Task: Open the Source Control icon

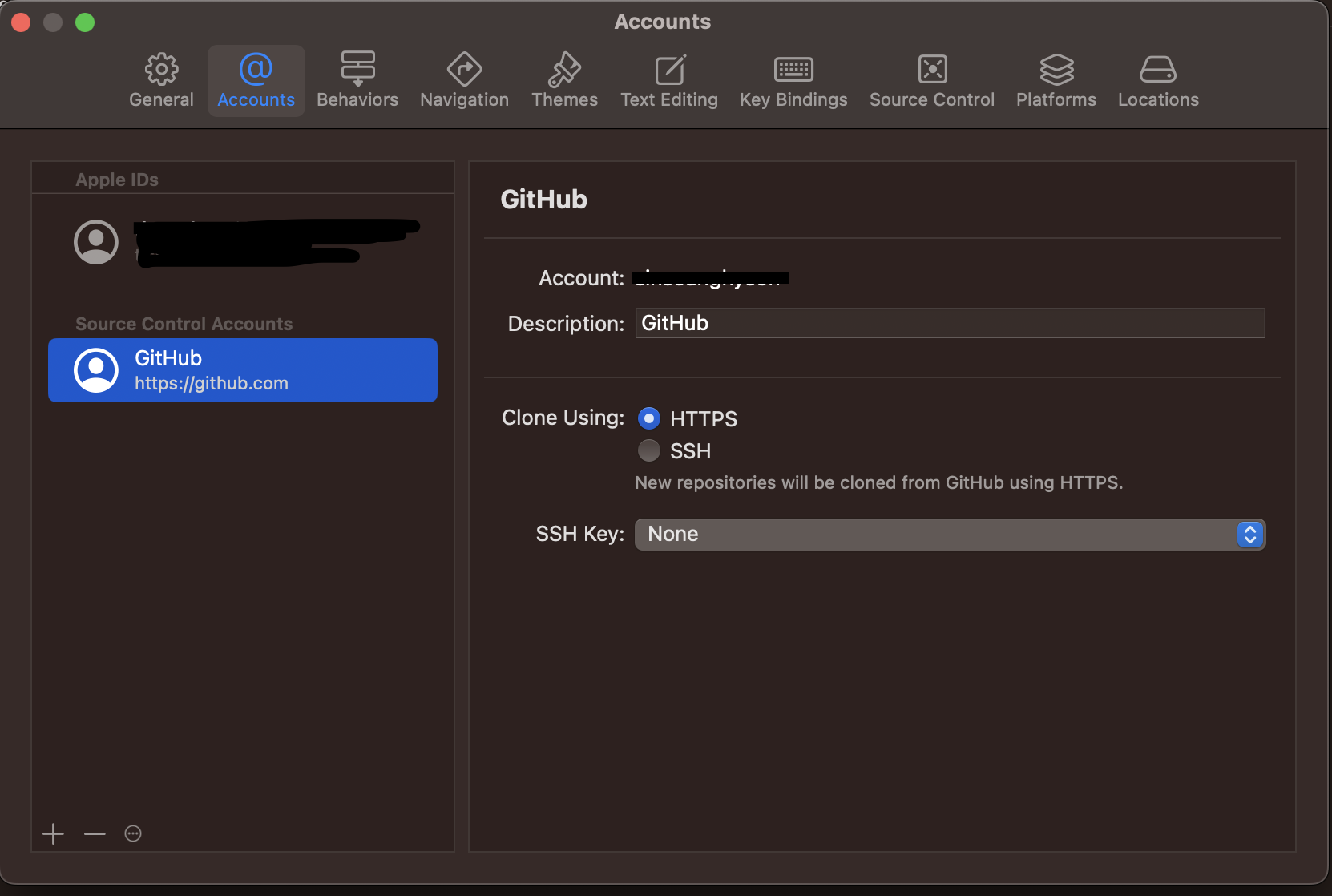Action: point(932,69)
